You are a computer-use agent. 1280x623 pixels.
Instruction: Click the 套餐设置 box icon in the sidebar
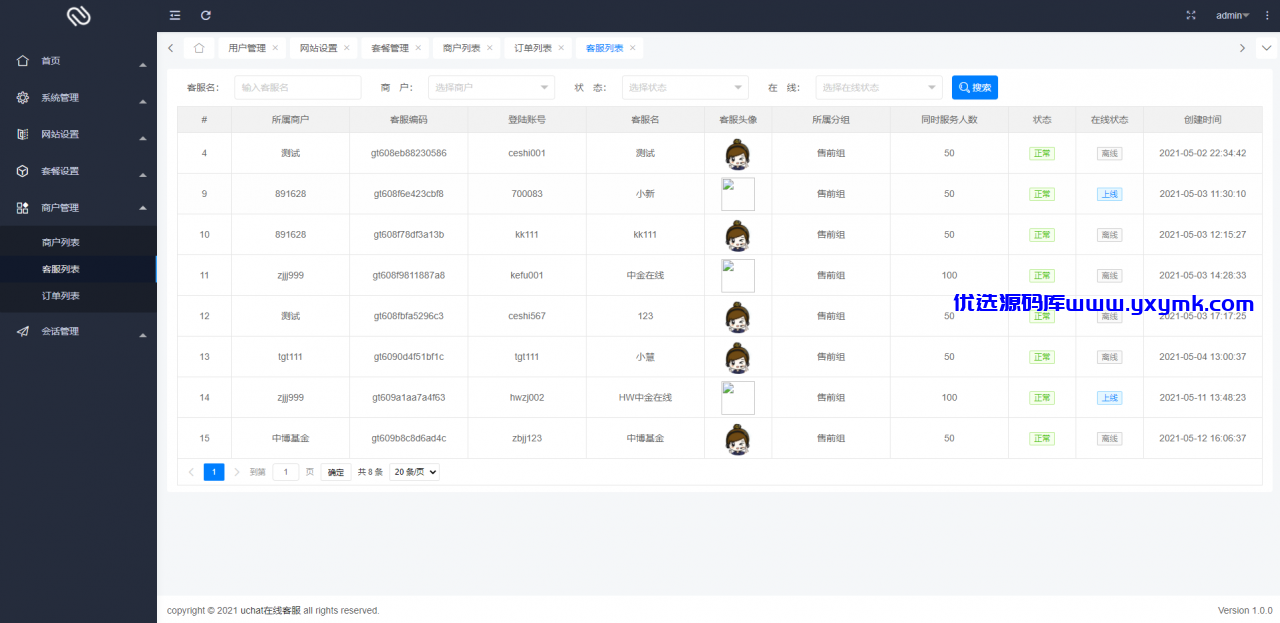[22, 171]
